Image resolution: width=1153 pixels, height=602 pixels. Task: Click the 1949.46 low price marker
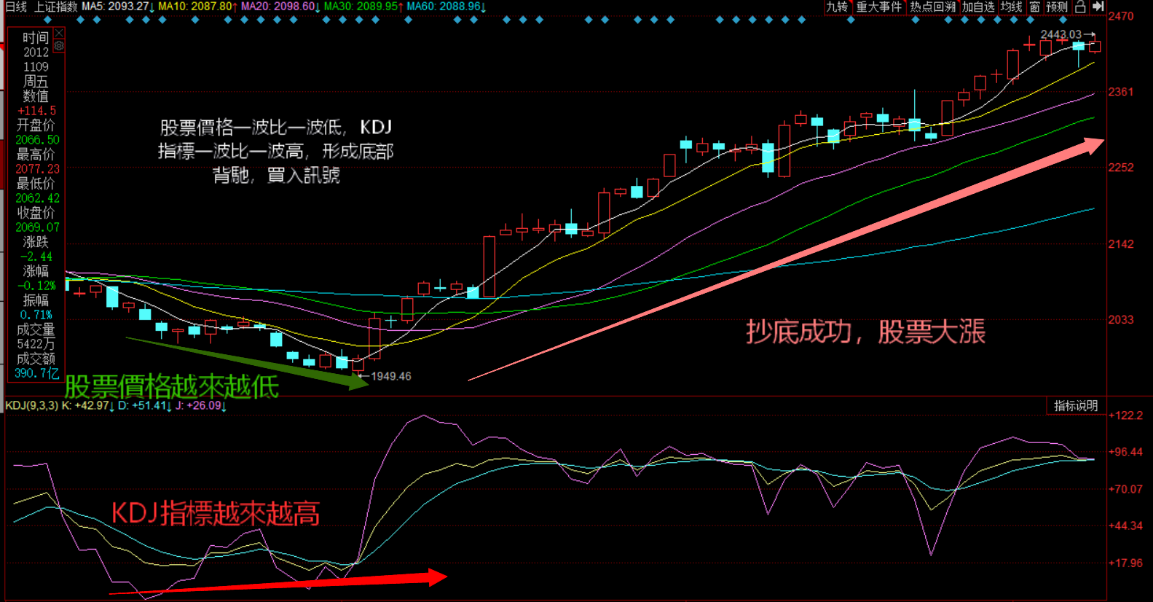[390, 376]
